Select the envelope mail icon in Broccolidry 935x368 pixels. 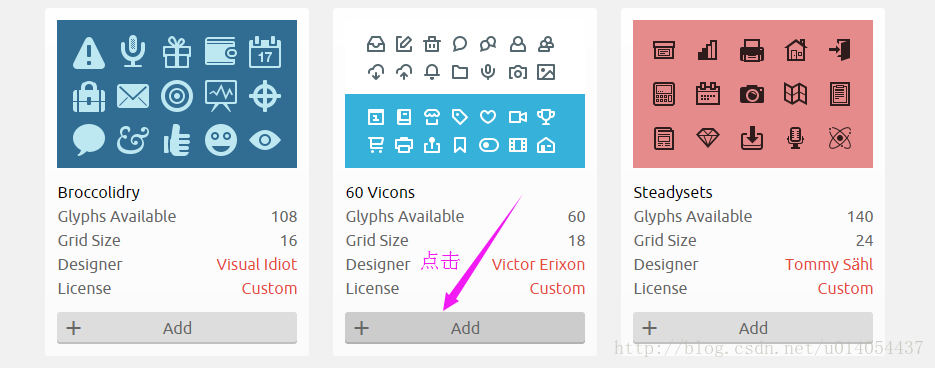click(133, 96)
